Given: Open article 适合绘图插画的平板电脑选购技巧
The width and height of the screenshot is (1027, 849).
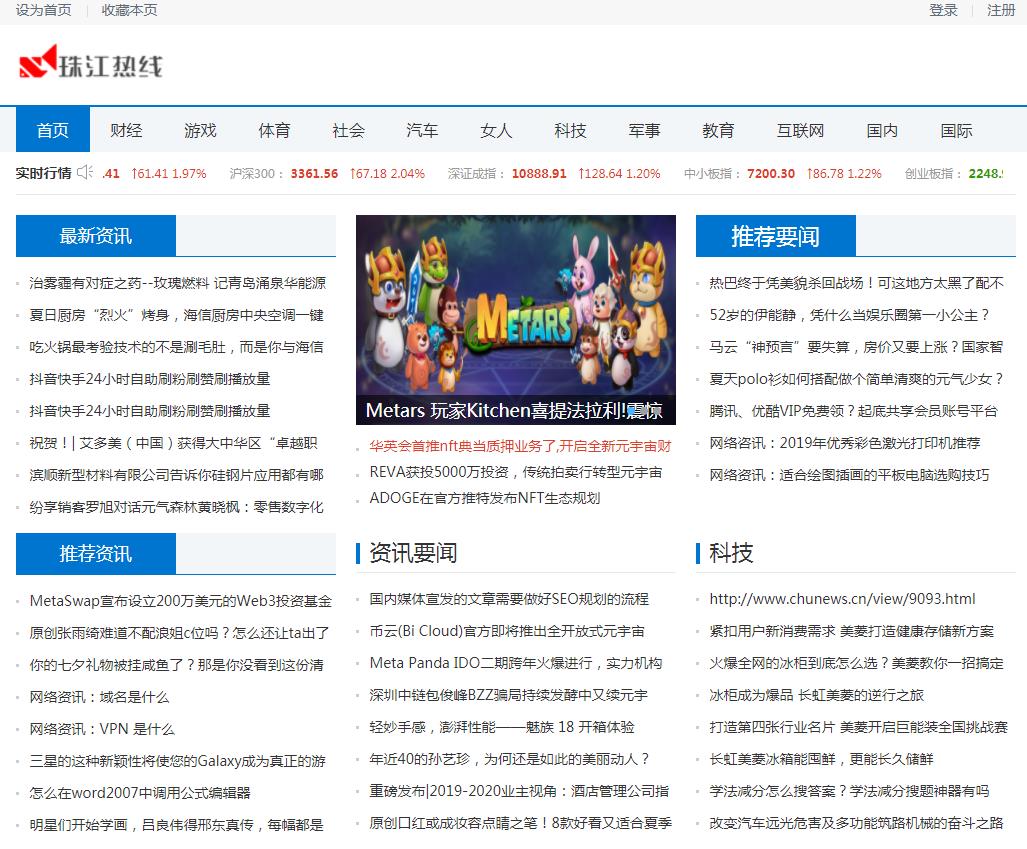Looking at the screenshot, I should click(850, 475).
